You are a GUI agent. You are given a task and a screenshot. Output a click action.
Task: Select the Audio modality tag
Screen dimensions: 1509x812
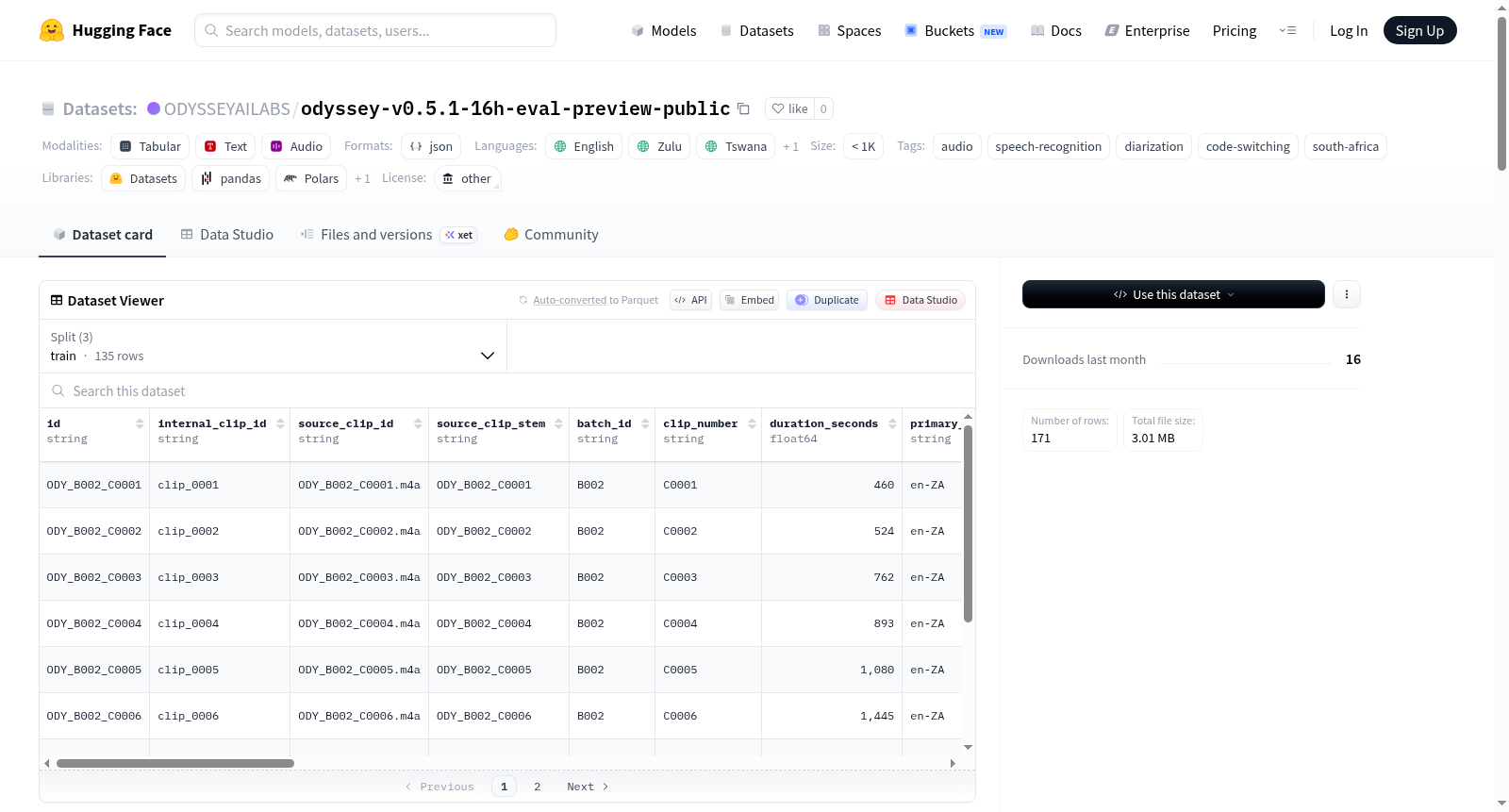(x=296, y=146)
